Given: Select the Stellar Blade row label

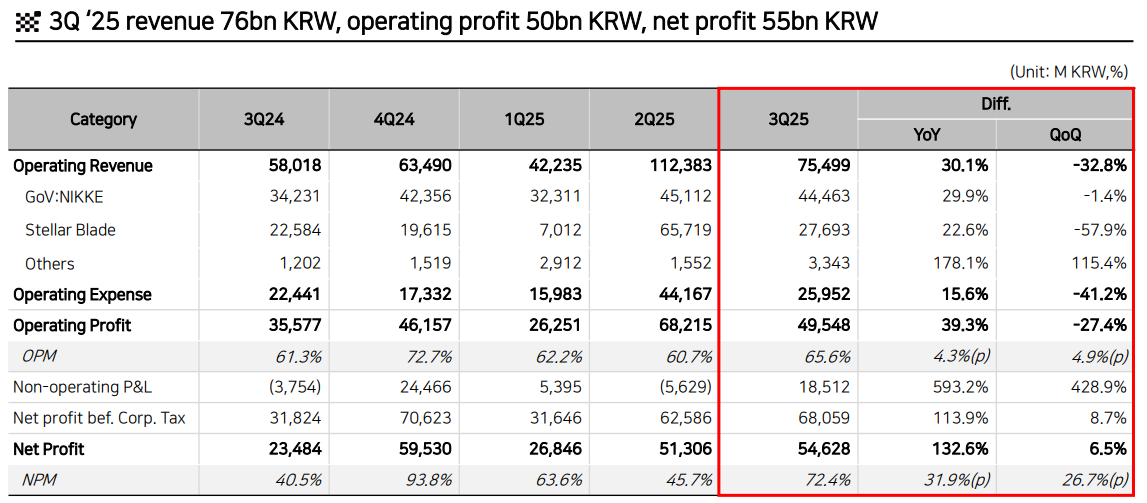Looking at the screenshot, I should pyautogui.click(x=70, y=230).
